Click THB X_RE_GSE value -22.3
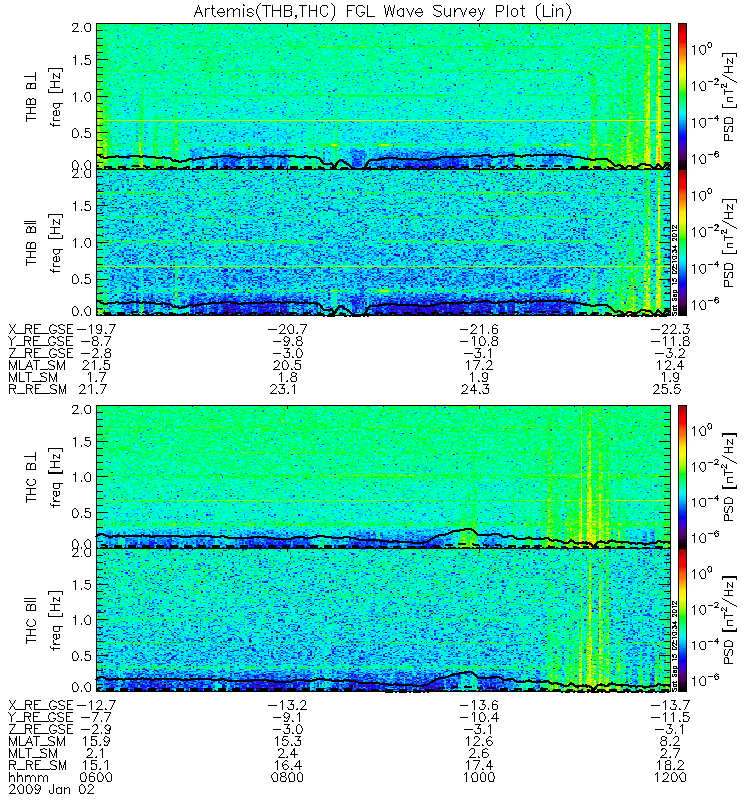Viewport: 750px width, 800px height. click(x=670, y=329)
